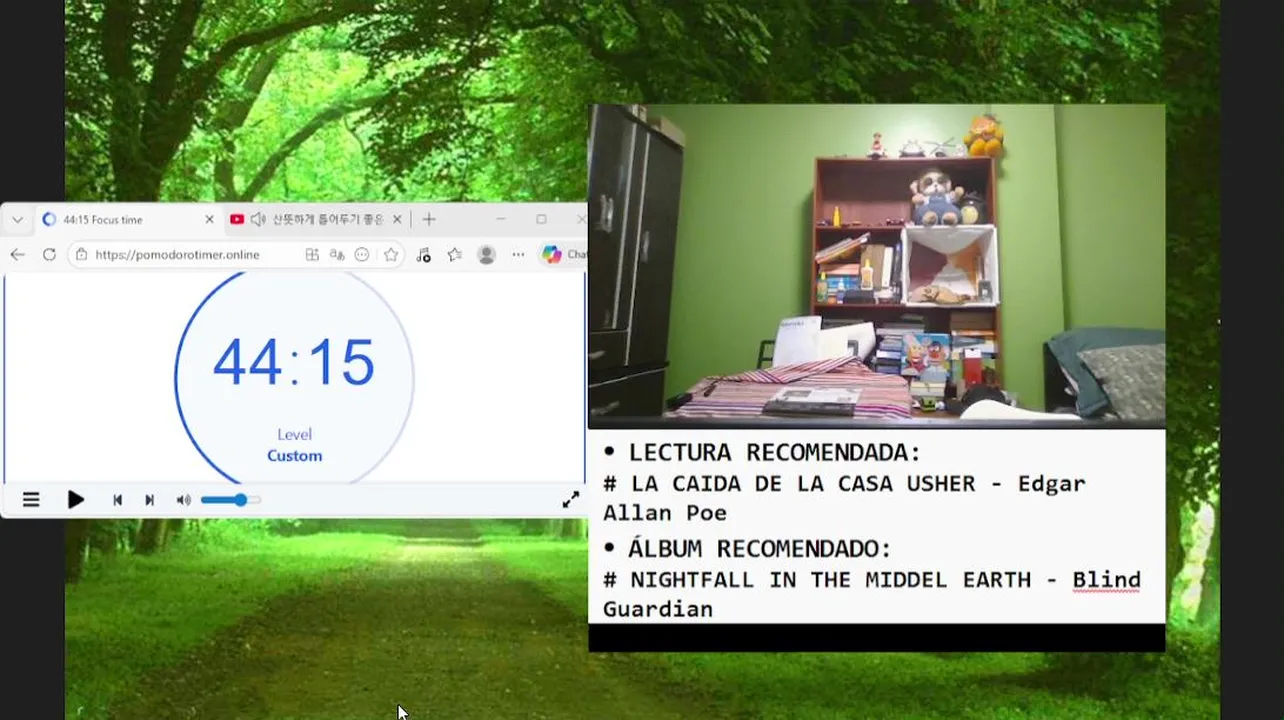Open the Copilot Chat button

(x=563, y=255)
